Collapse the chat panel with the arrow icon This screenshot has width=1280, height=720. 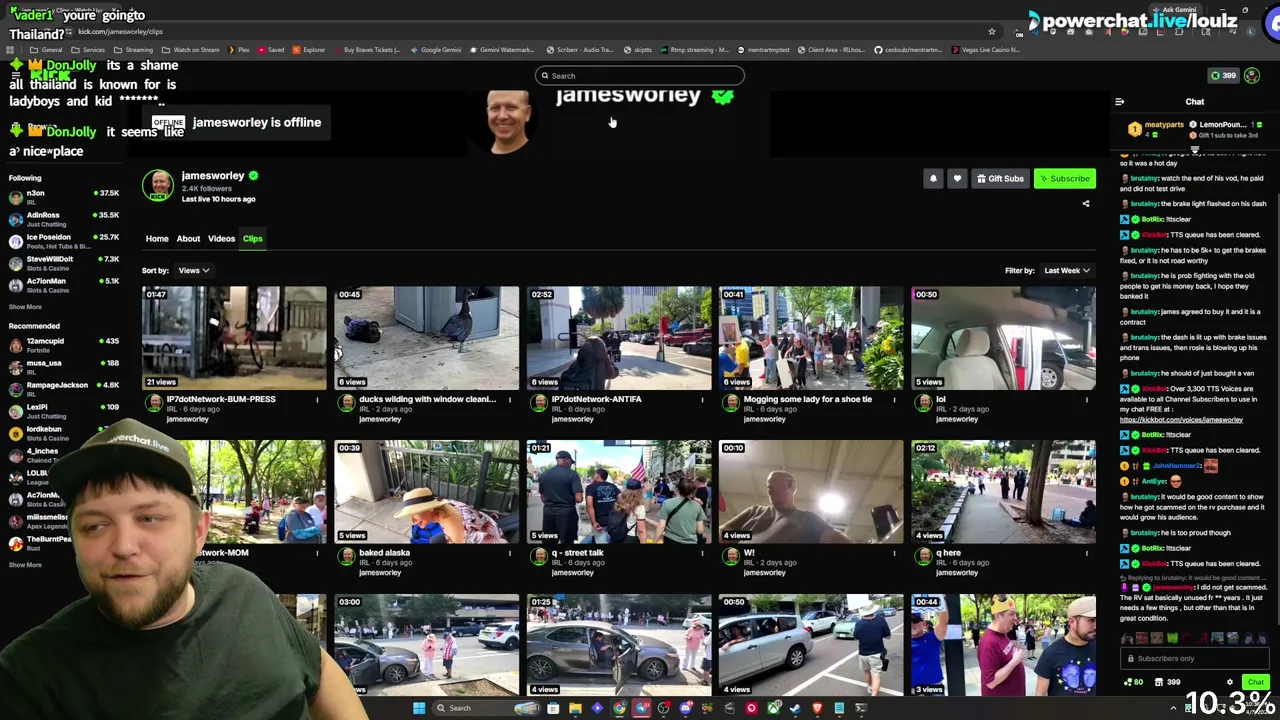1119,101
